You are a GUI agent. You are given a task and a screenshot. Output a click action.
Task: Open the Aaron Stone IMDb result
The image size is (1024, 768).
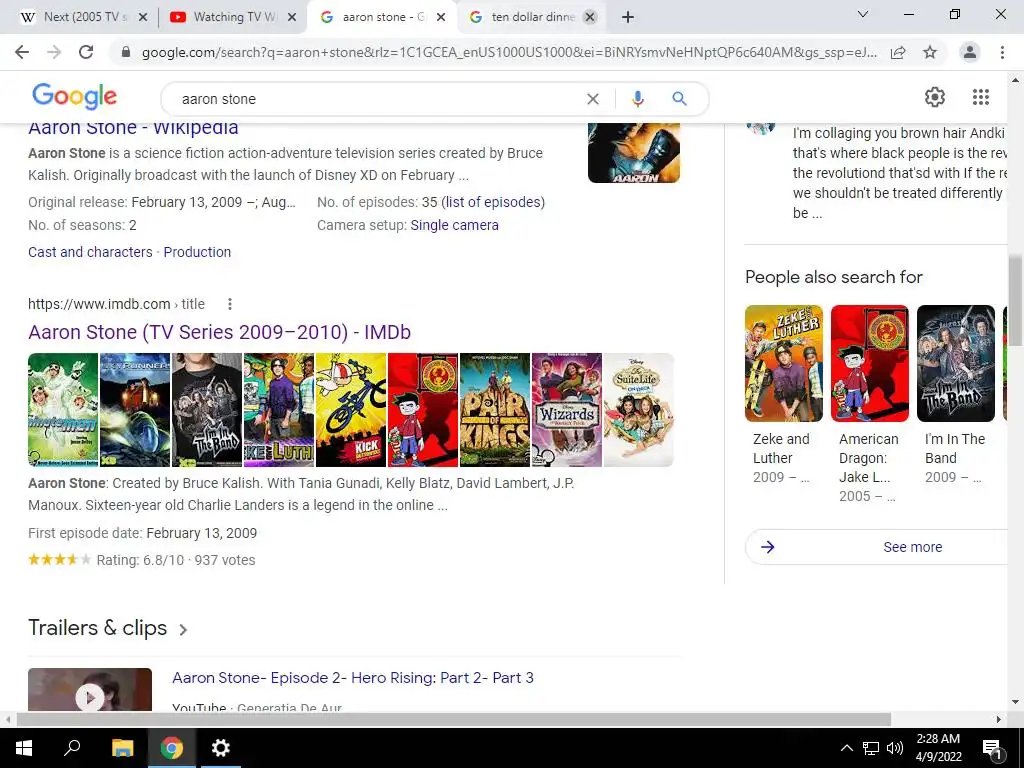(219, 332)
